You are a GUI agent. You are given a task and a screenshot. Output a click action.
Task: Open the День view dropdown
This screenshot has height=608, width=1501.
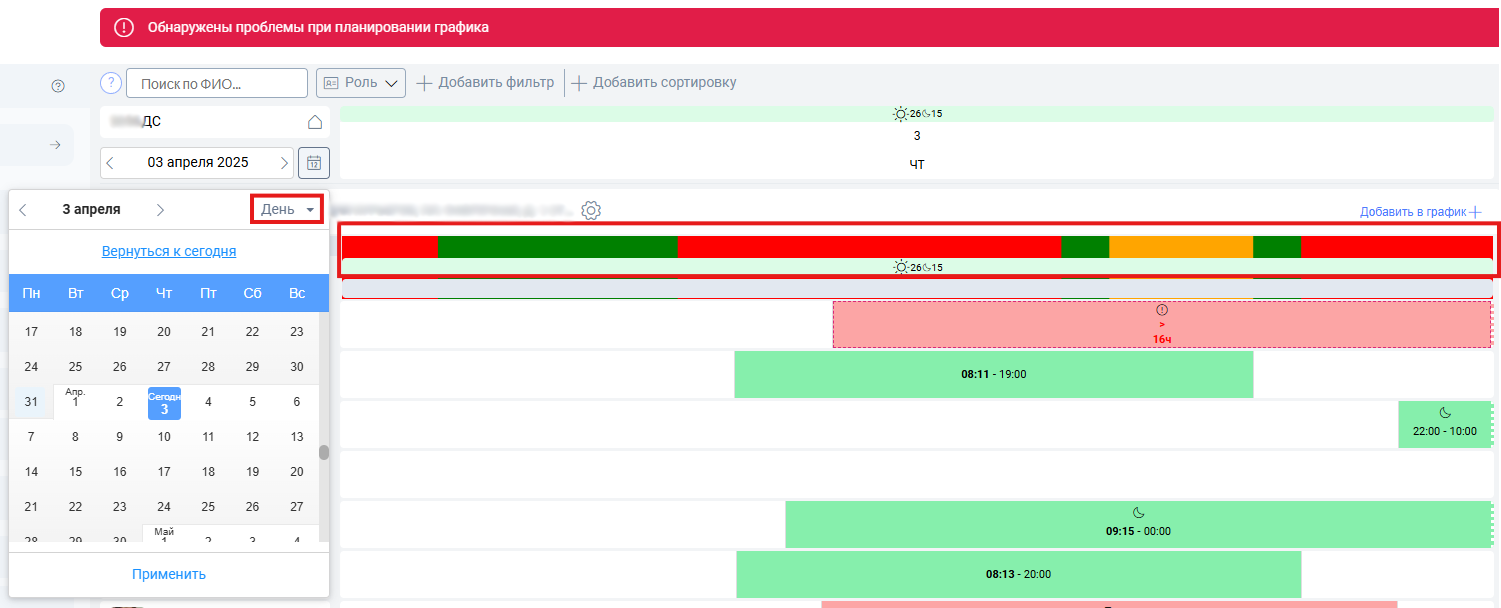tap(287, 209)
